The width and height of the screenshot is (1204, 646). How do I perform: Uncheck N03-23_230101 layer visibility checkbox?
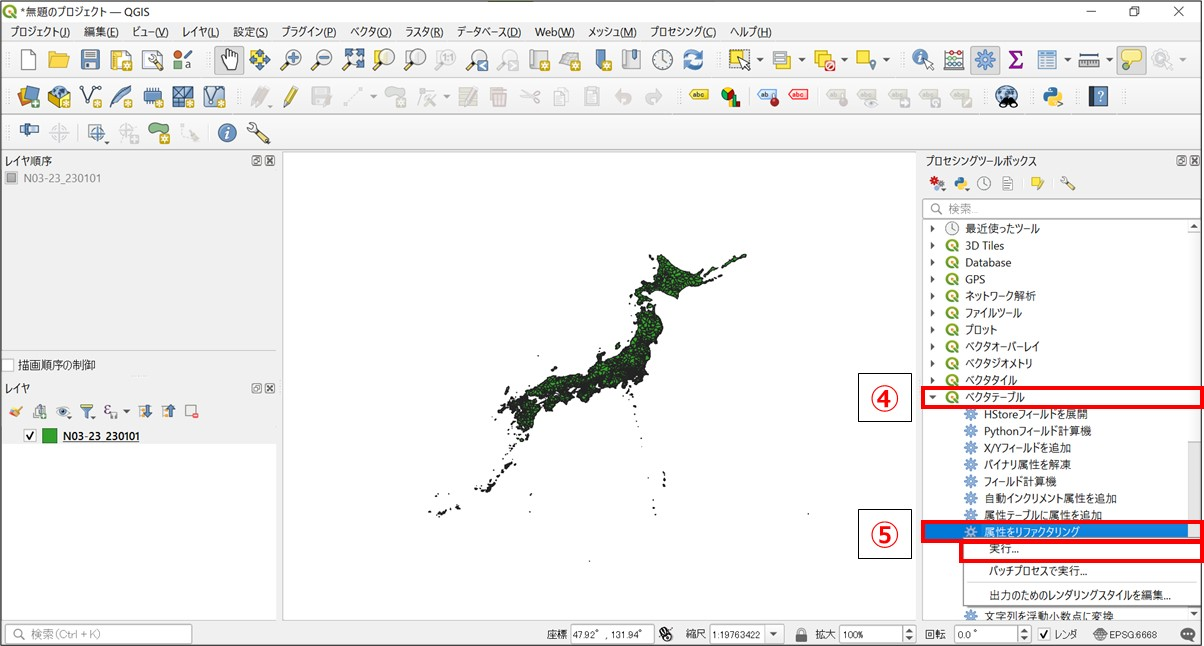coord(30,436)
